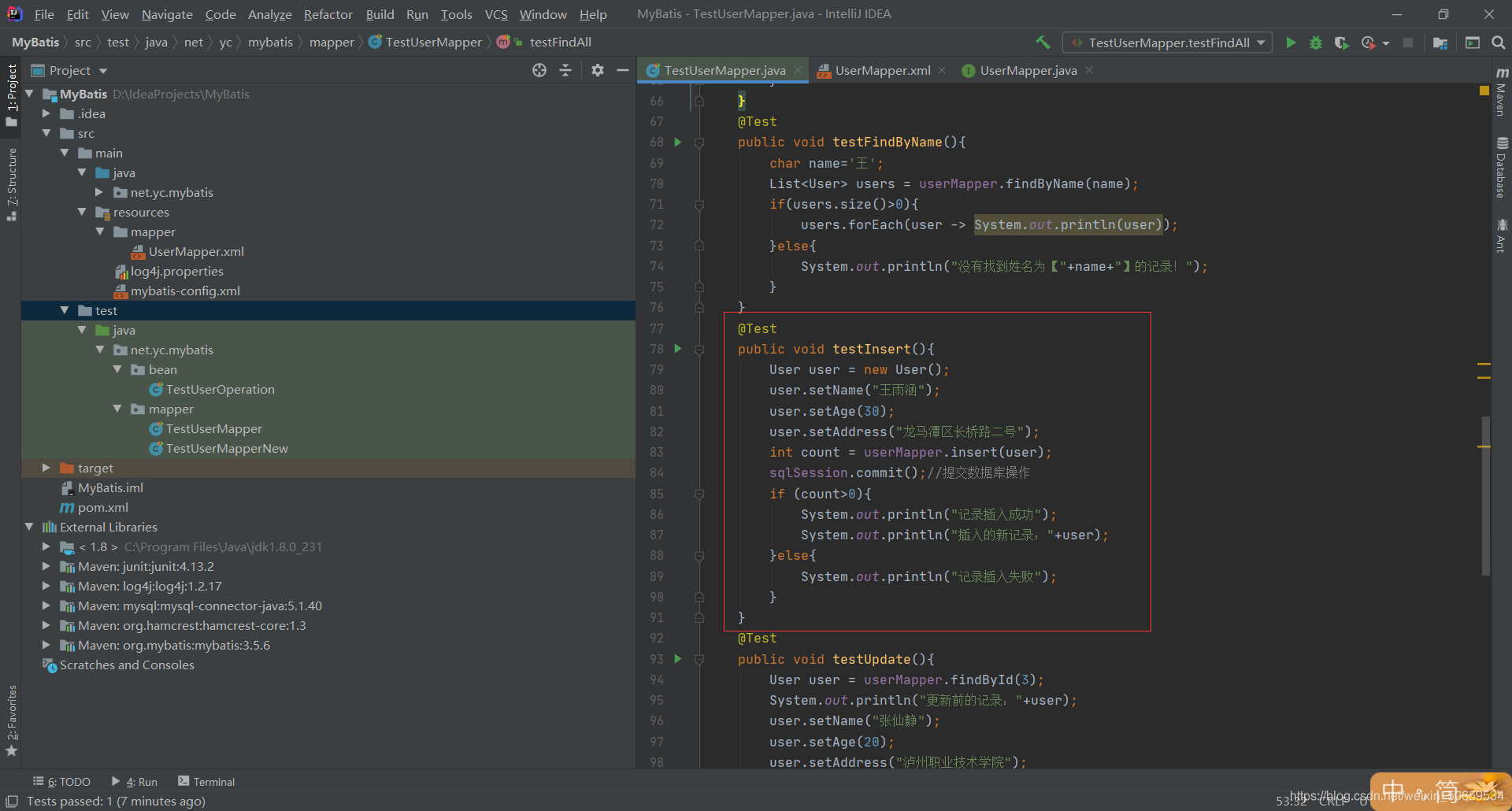Fold testFindByName method at line 68
The image size is (1512, 811).
point(699,143)
